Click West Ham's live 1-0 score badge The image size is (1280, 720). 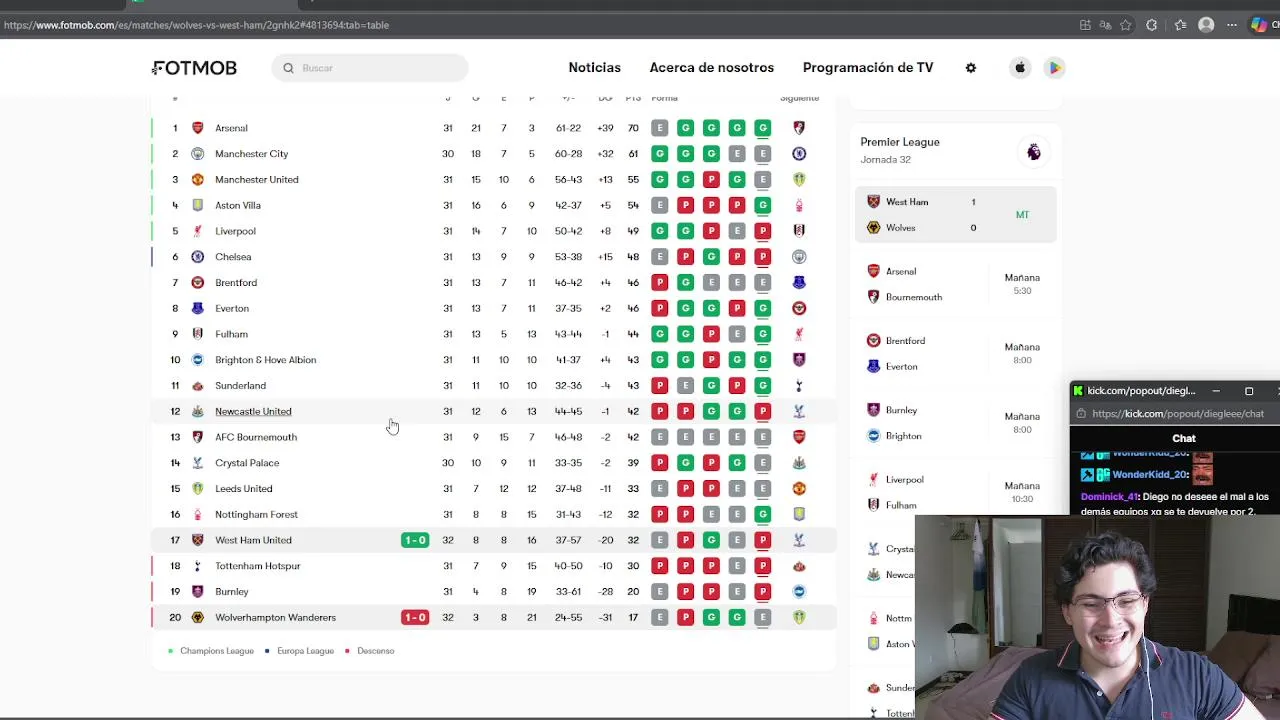tap(415, 540)
